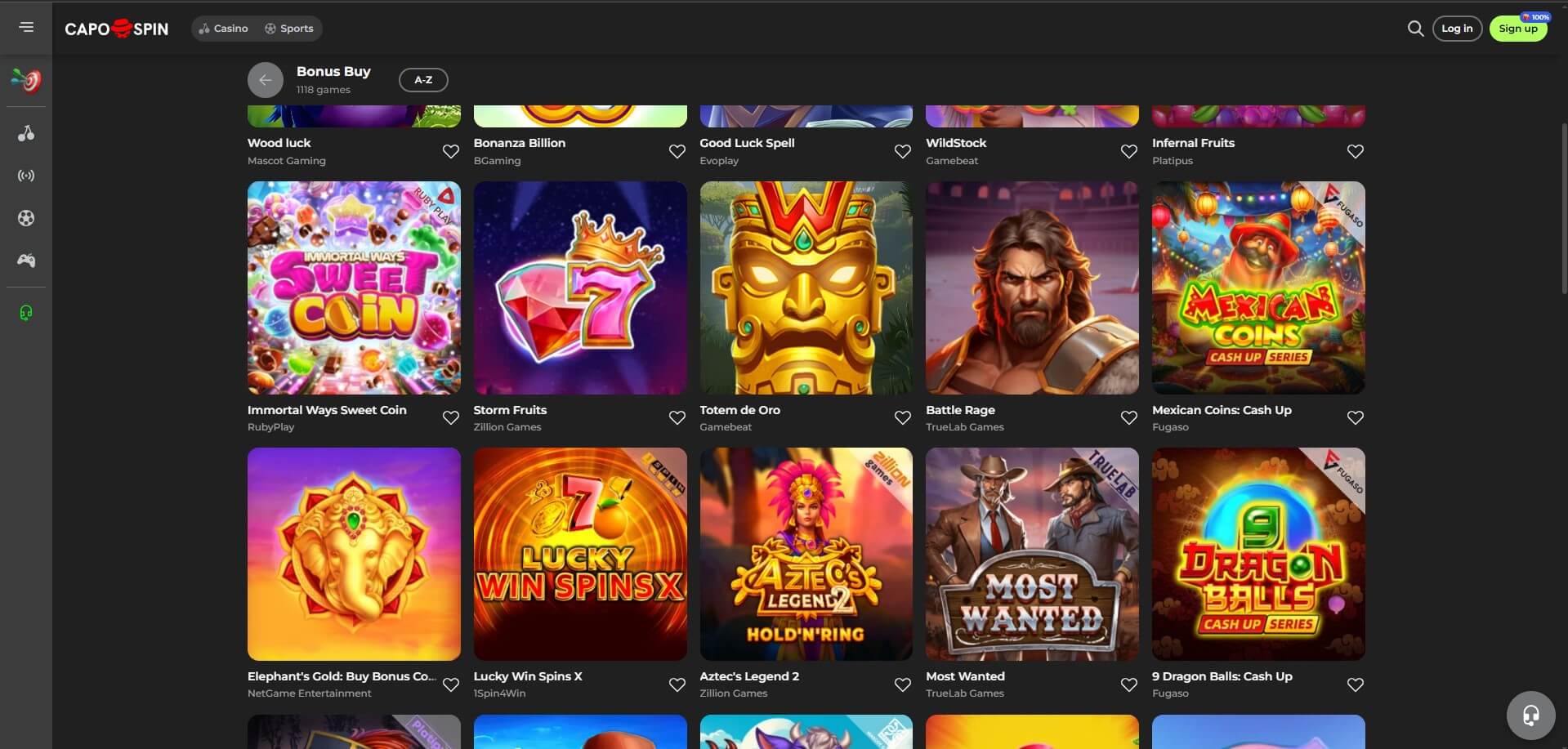Add Elephant's Gold to favorites
Image resolution: width=1568 pixels, height=749 pixels.
451,684
